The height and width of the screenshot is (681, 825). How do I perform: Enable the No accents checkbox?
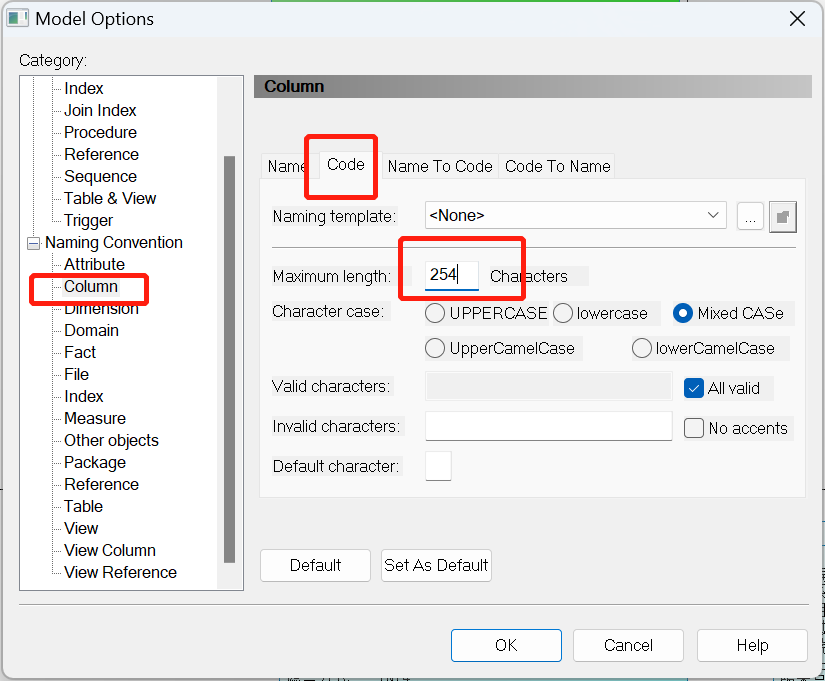coord(695,428)
